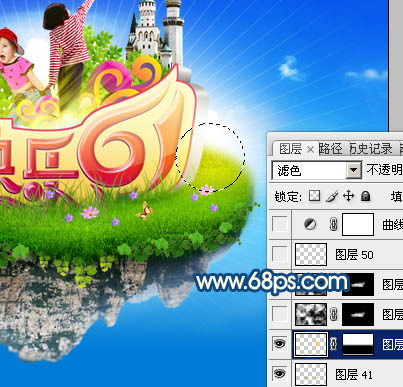Click the chain link on the layer directly above the selected layer
The width and height of the screenshot is (403, 387).
pos(333,314)
